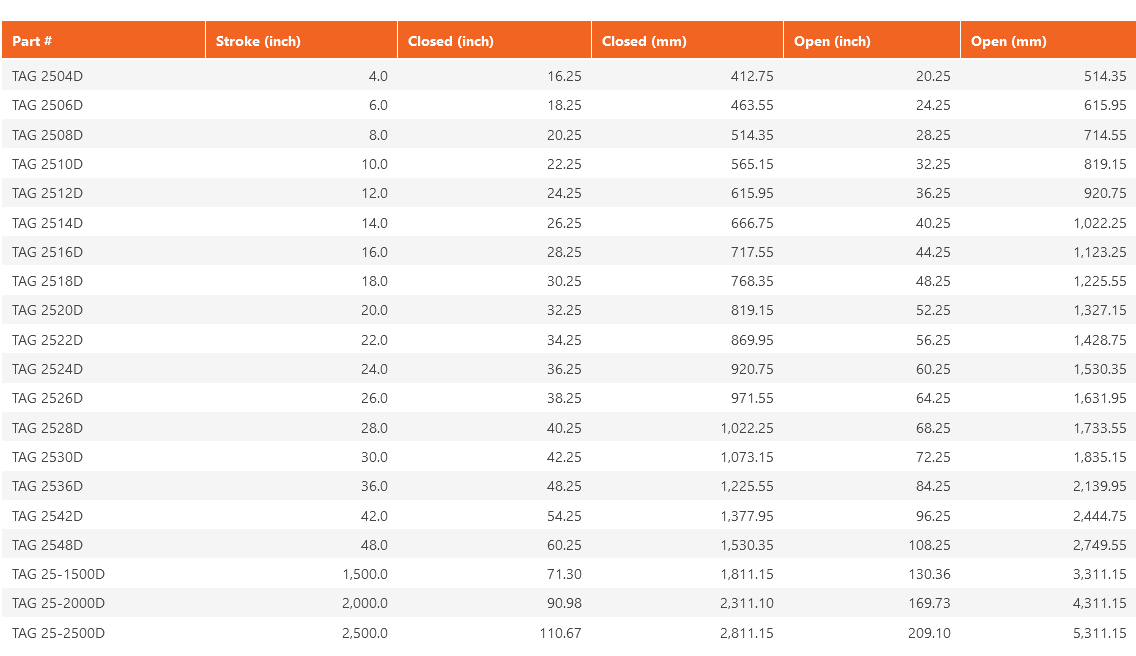
Task: Select part TAG 2504D row label
Action: (47, 76)
